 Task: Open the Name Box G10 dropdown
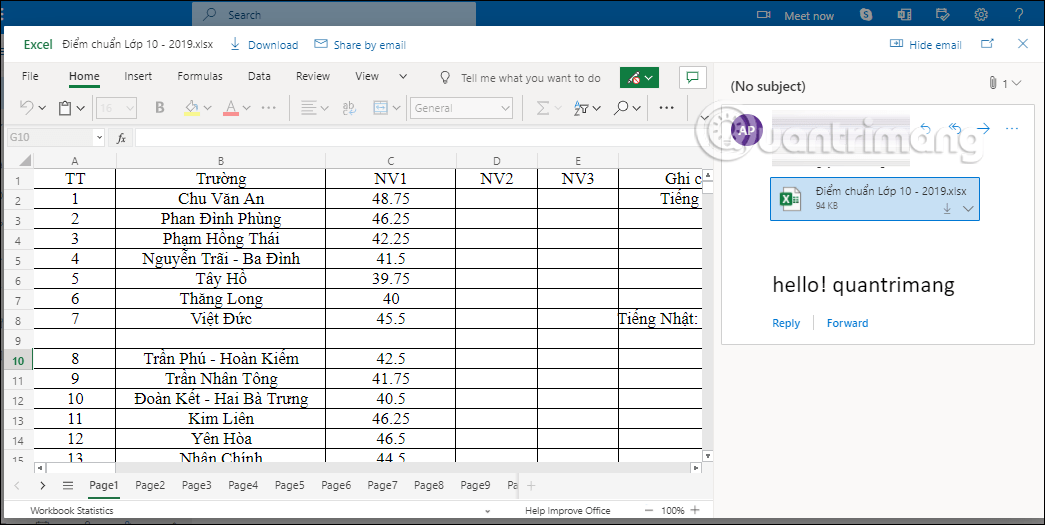pos(100,137)
